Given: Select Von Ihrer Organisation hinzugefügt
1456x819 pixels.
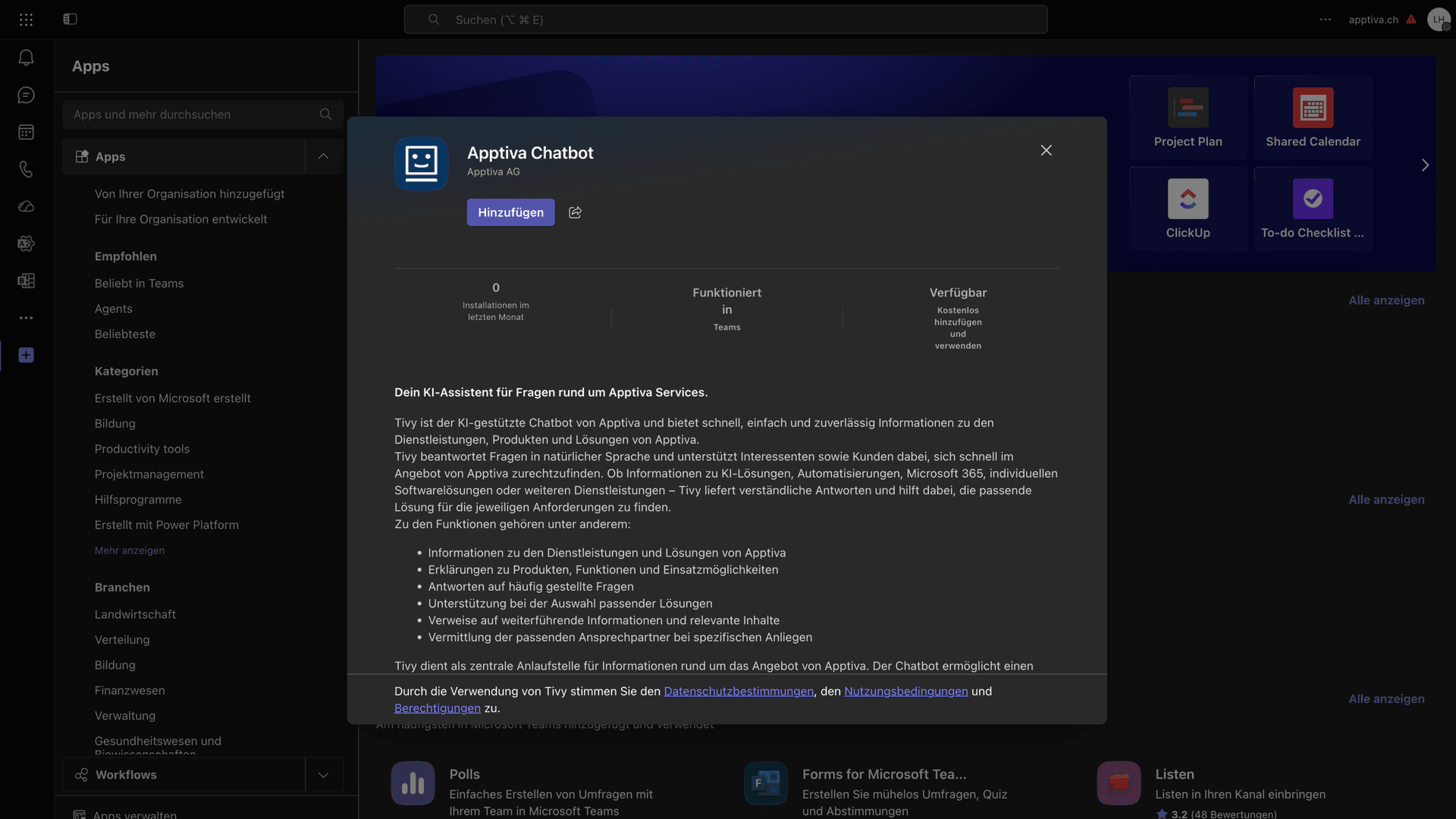Looking at the screenshot, I should [x=190, y=194].
